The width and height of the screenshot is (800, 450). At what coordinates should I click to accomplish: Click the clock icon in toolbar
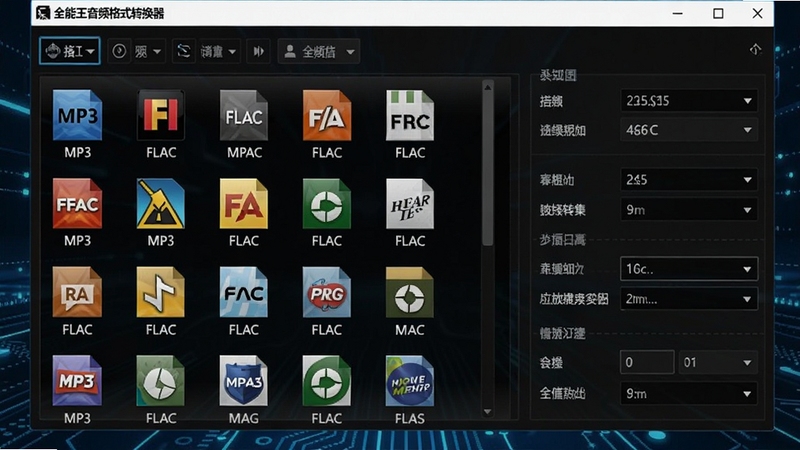pos(119,51)
